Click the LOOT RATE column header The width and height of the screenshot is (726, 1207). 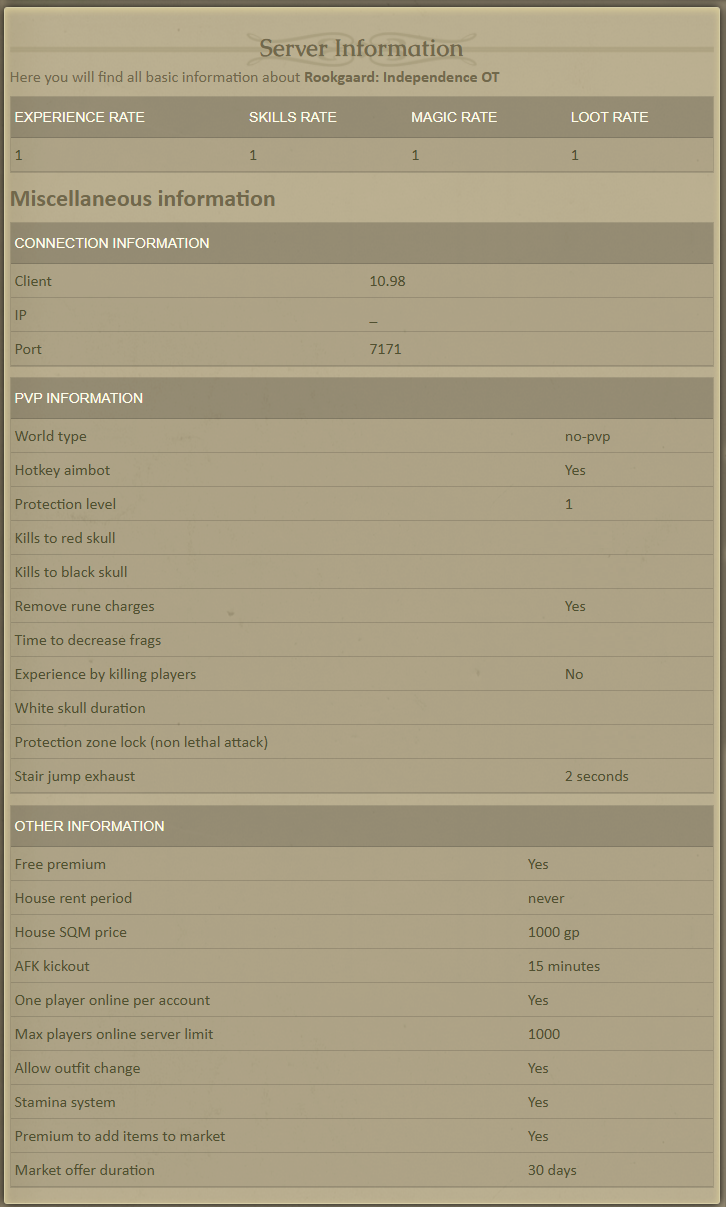610,117
